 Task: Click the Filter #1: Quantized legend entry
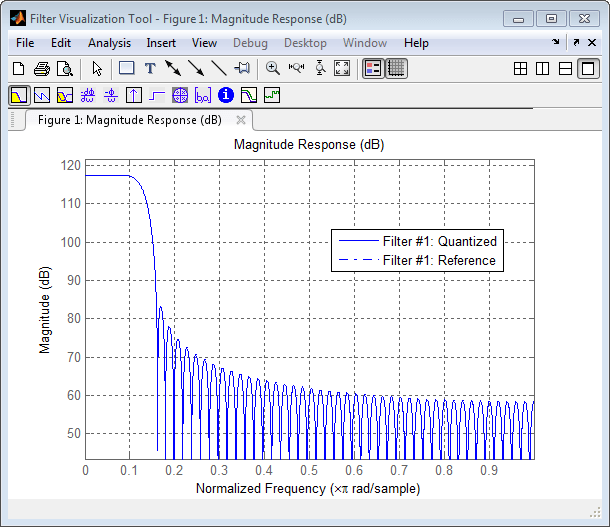(439, 241)
